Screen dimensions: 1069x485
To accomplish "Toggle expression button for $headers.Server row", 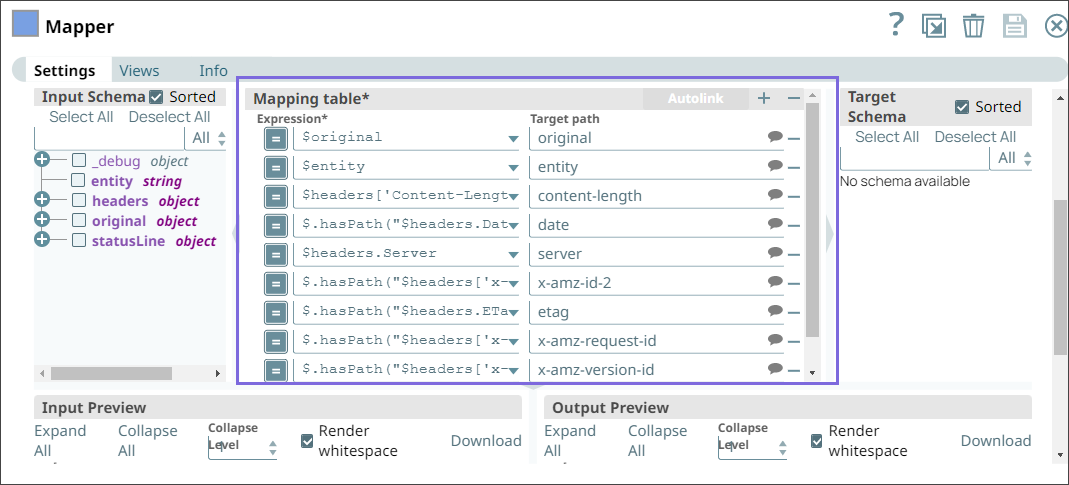I will (276, 254).
